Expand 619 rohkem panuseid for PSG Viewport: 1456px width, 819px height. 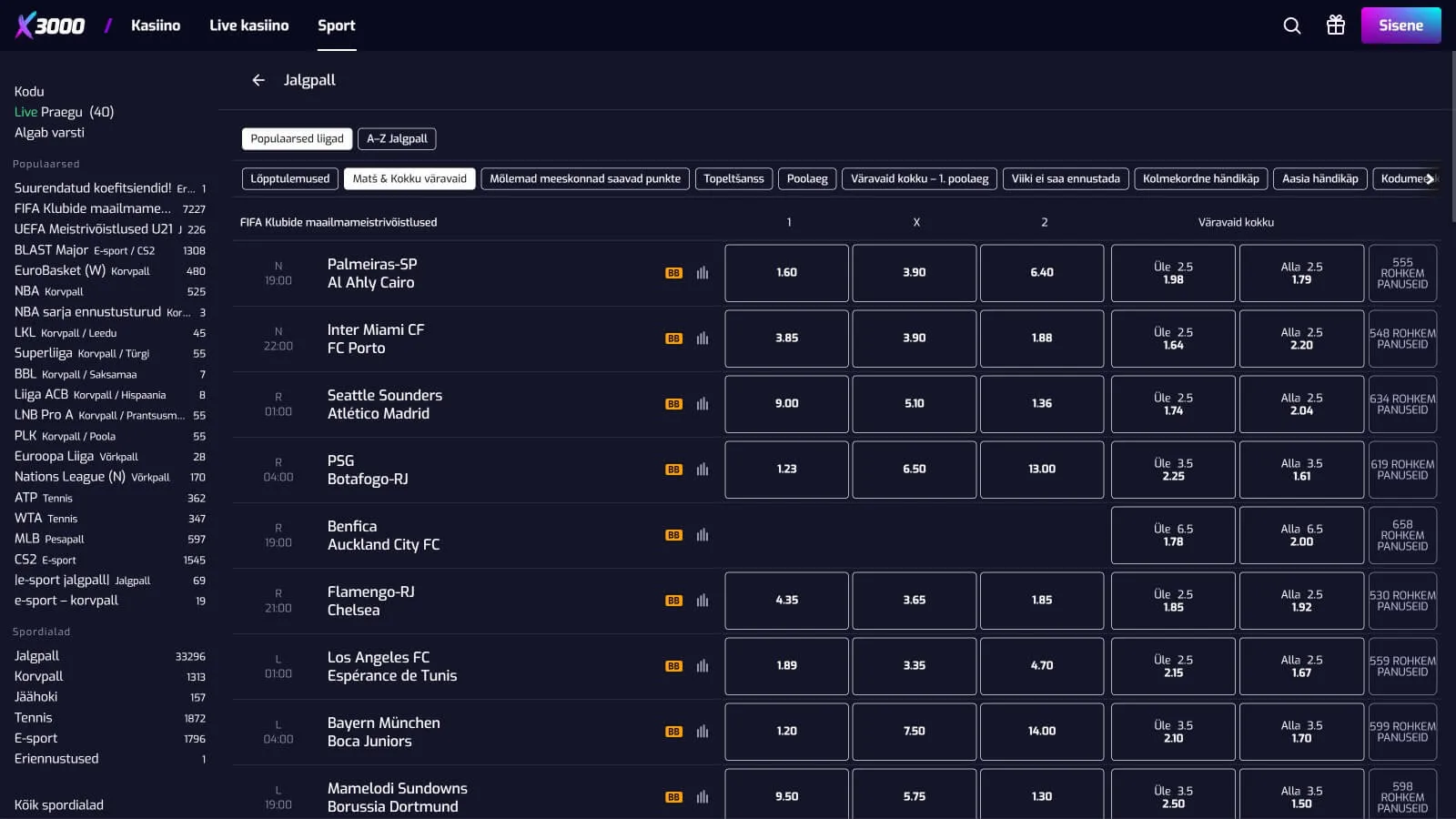1402,470
